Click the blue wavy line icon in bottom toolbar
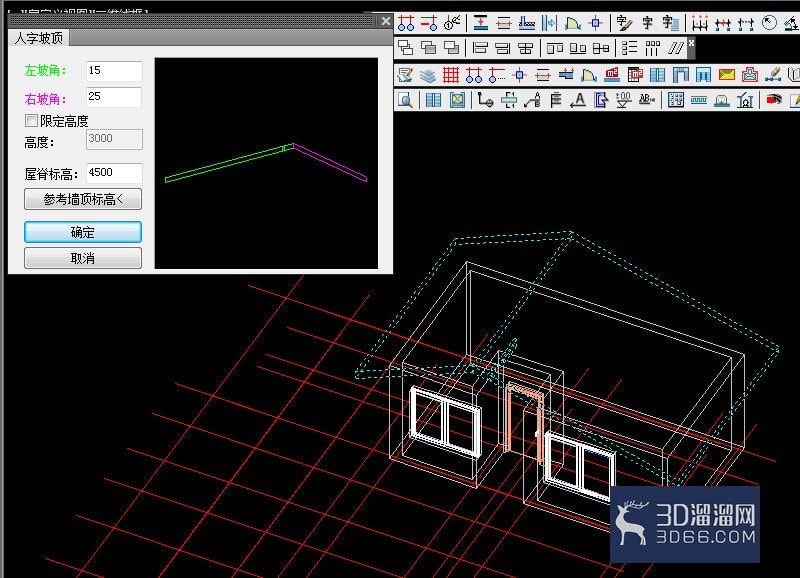 tap(699, 100)
